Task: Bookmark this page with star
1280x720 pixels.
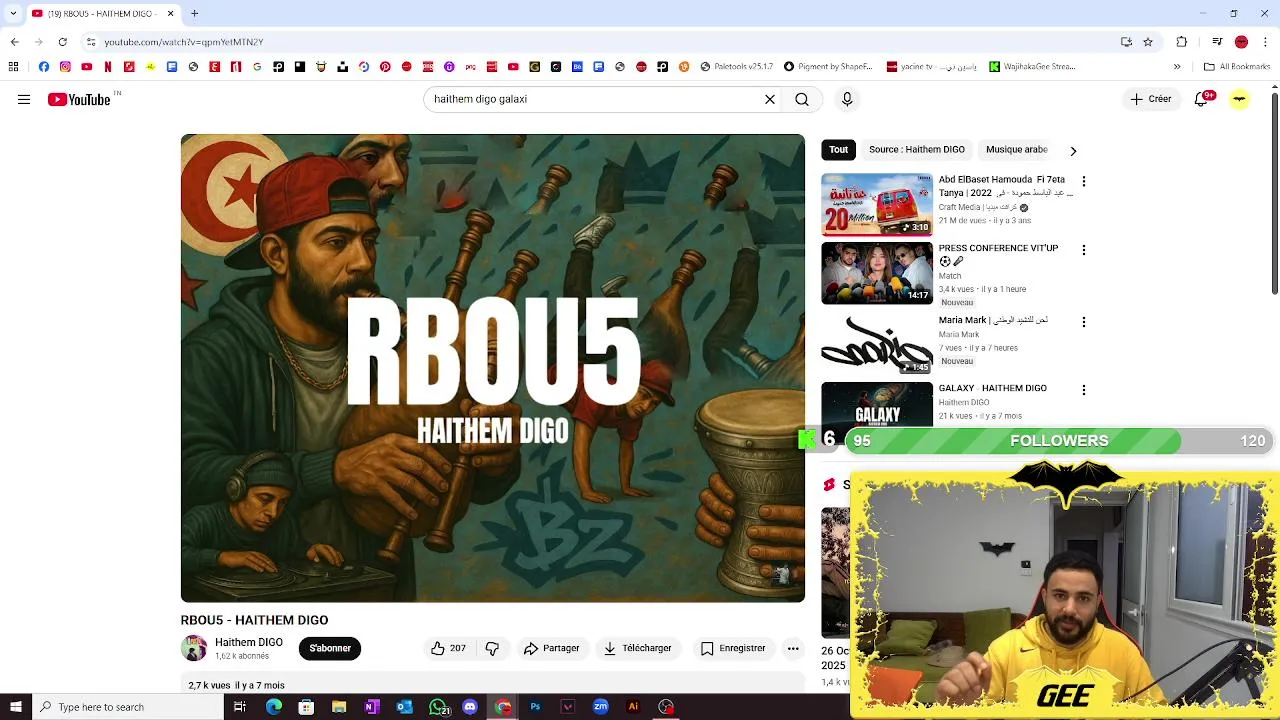Action: pos(1148,42)
